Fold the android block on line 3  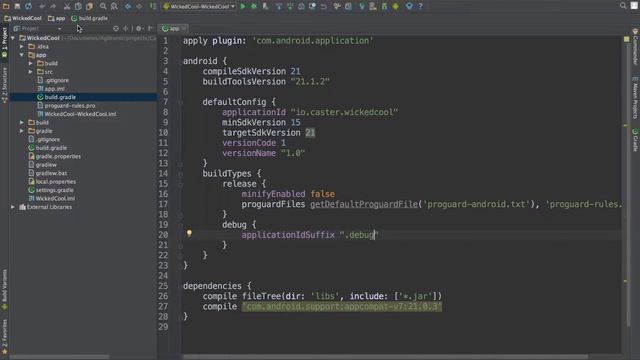180,61
